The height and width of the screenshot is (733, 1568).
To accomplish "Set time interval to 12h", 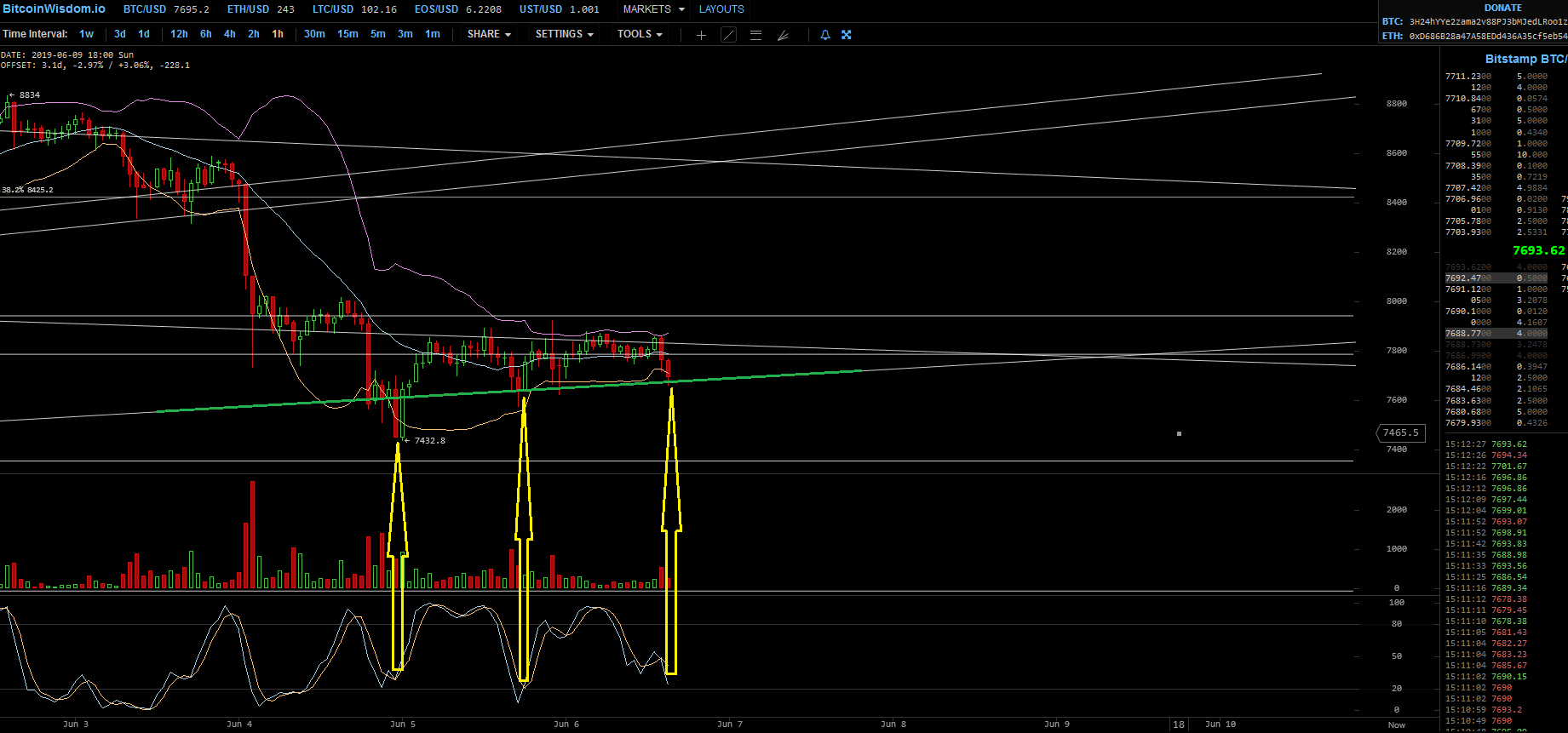I will [179, 34].
